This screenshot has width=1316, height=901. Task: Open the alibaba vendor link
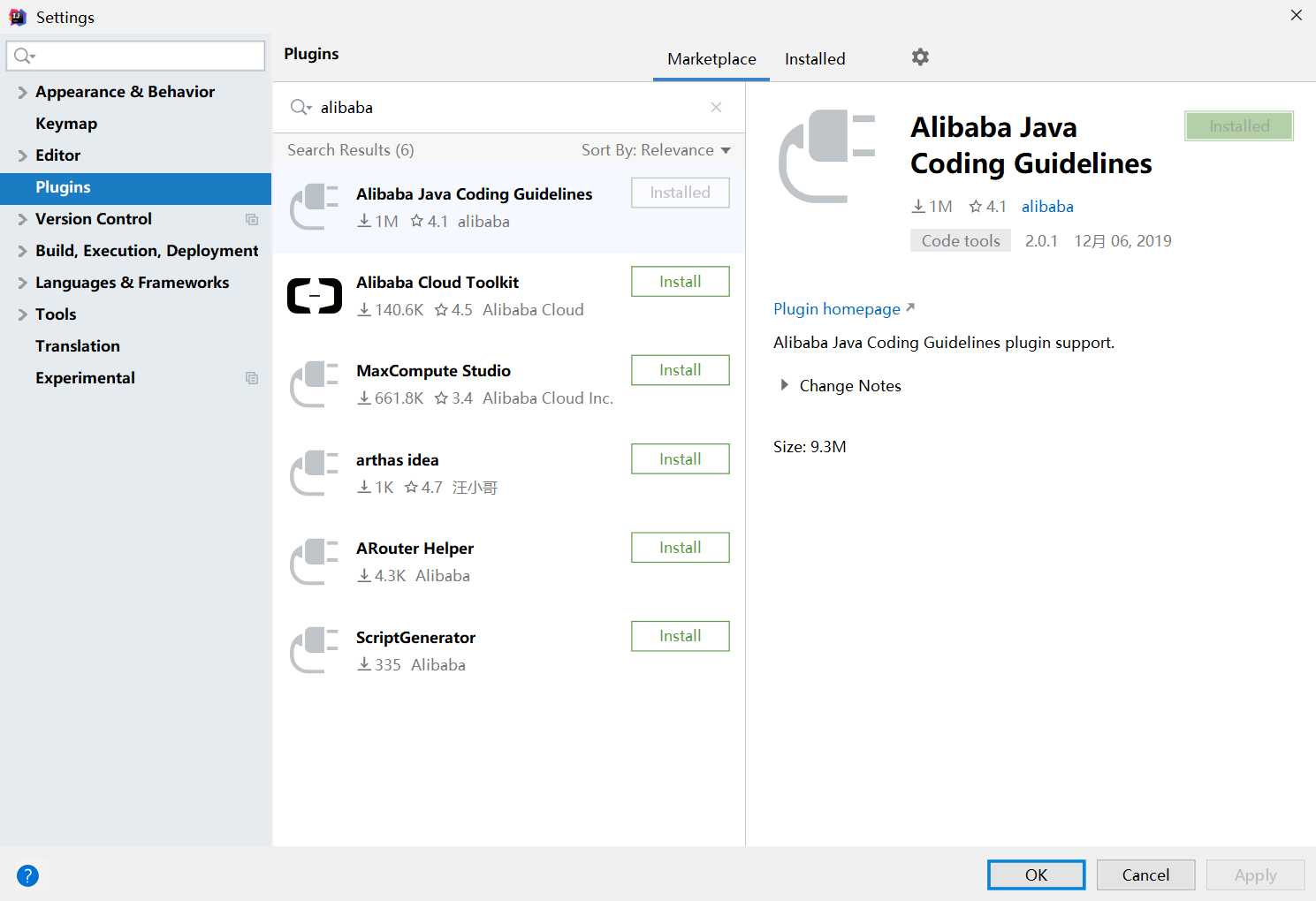point(1047,207)
